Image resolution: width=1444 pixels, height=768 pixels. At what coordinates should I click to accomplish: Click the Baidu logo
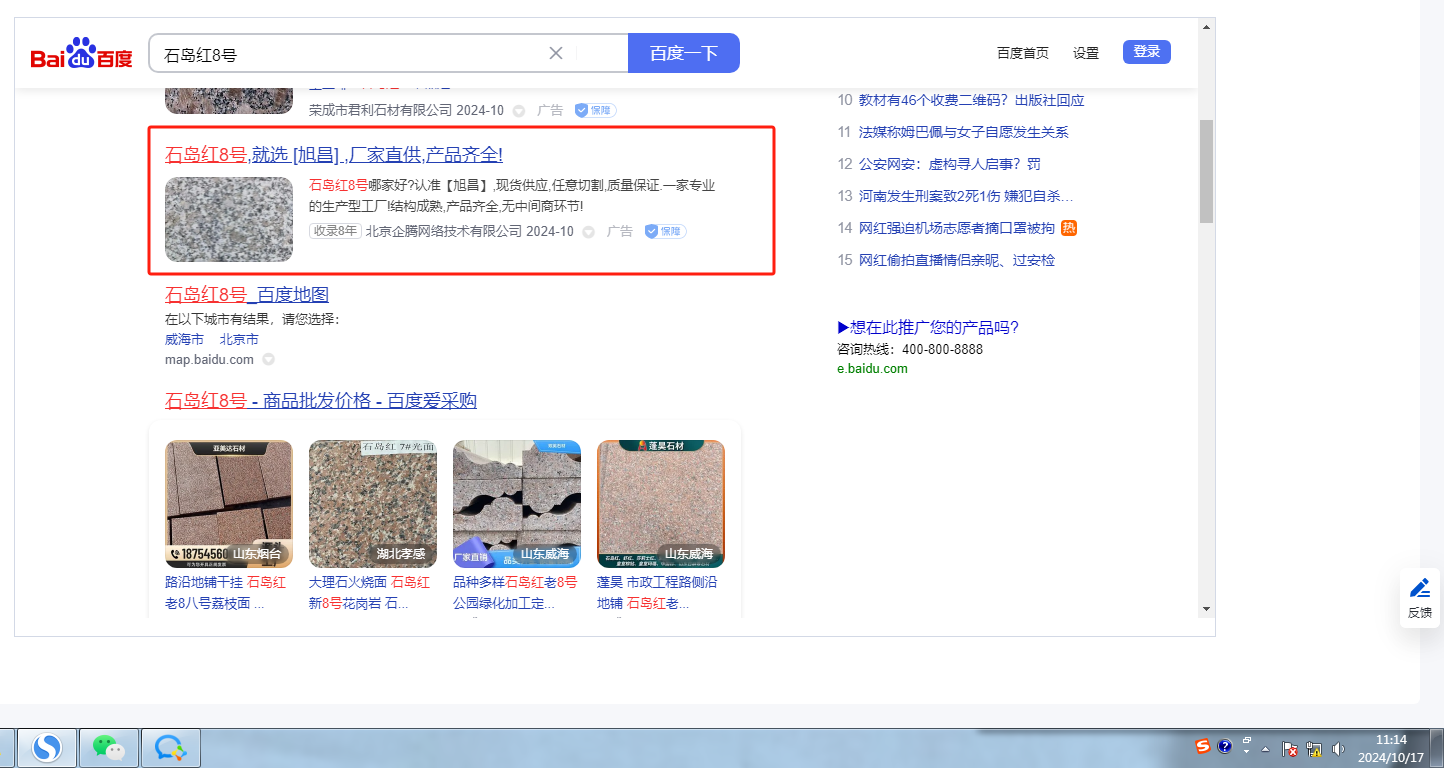(x=81, y=54)
